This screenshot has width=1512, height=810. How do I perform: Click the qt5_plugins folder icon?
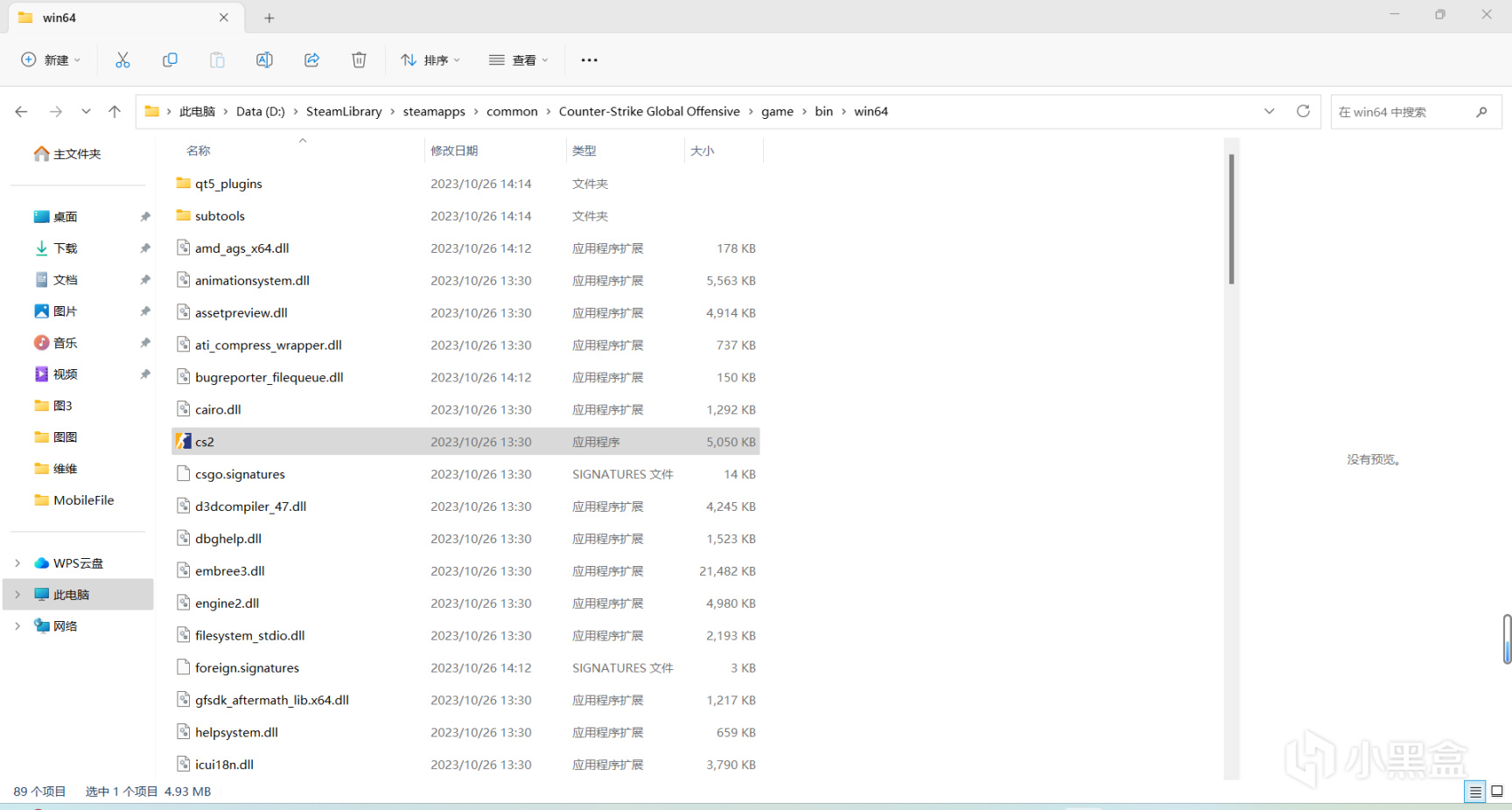[183, 183]
